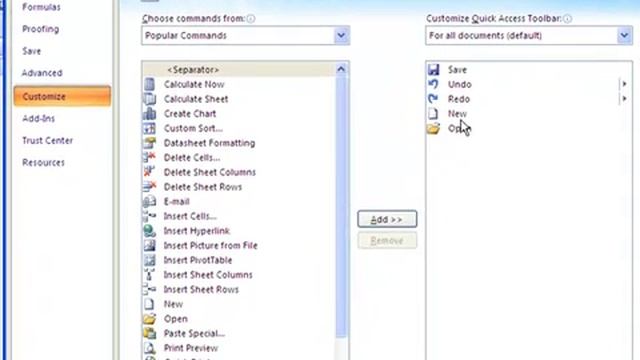The image size is (640, 360).
Task: Click the Remove button
Action: tap(387, 240)
